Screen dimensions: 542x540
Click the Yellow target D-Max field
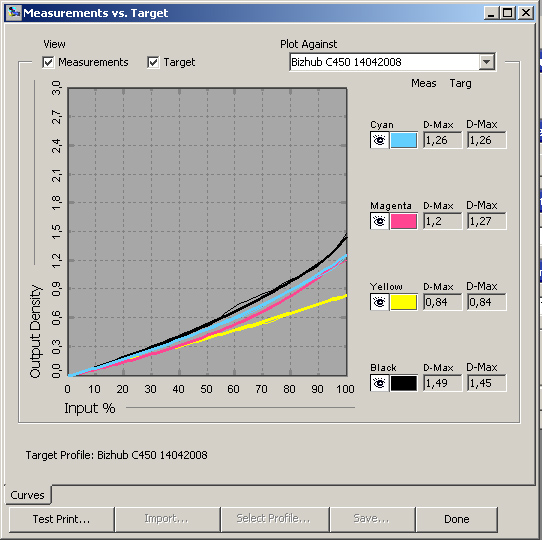coord(487,302)
